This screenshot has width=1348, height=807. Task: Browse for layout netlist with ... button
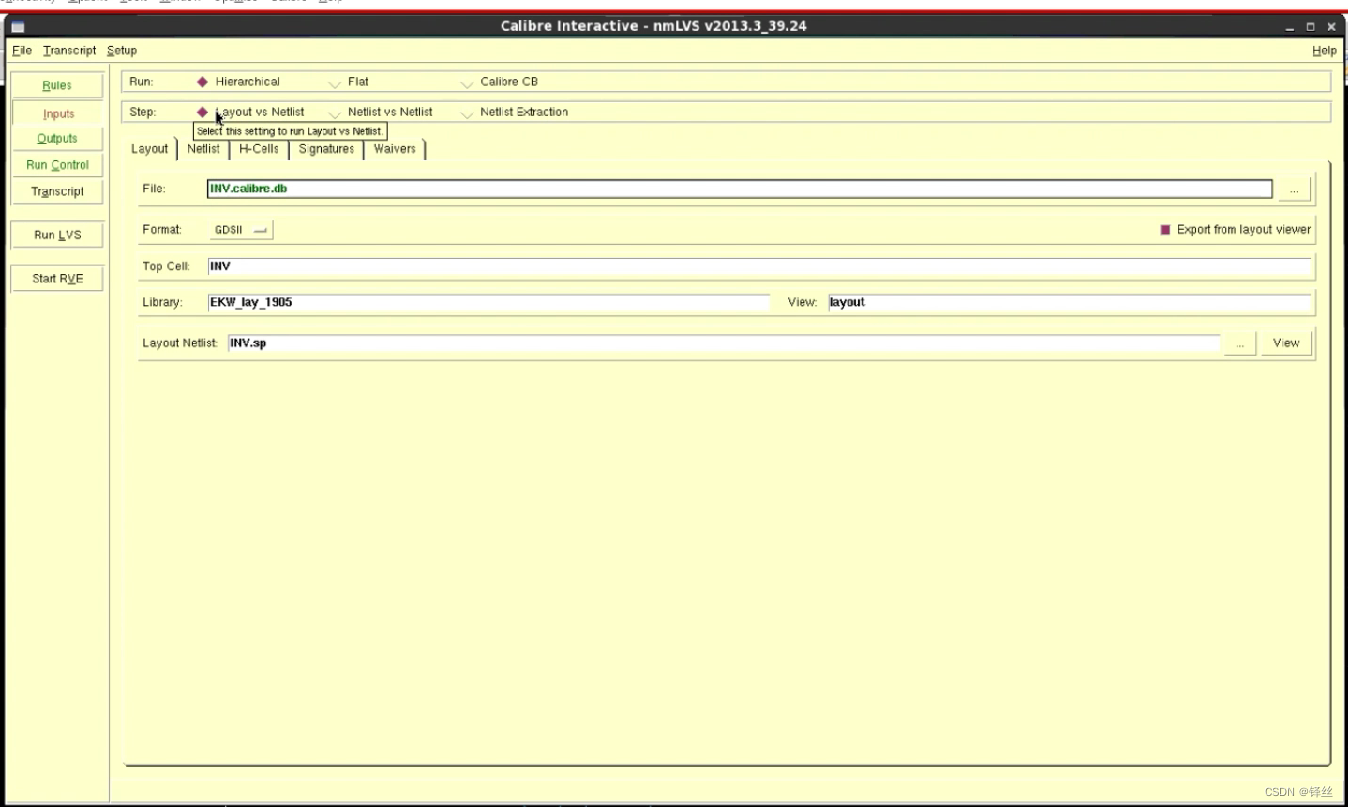point(1240,343)
